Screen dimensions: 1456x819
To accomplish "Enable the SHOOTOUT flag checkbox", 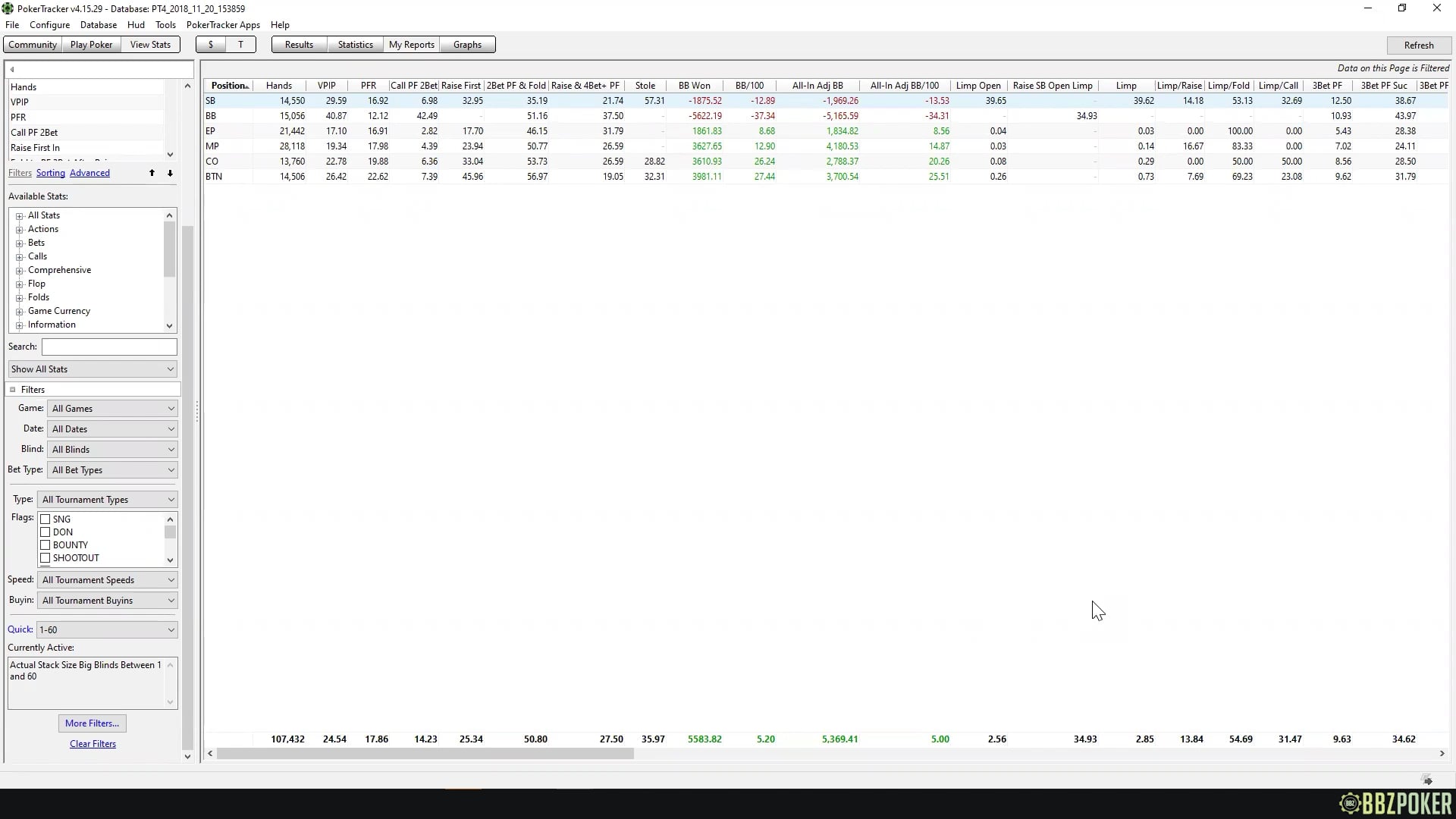I will (x=46, y=558).
